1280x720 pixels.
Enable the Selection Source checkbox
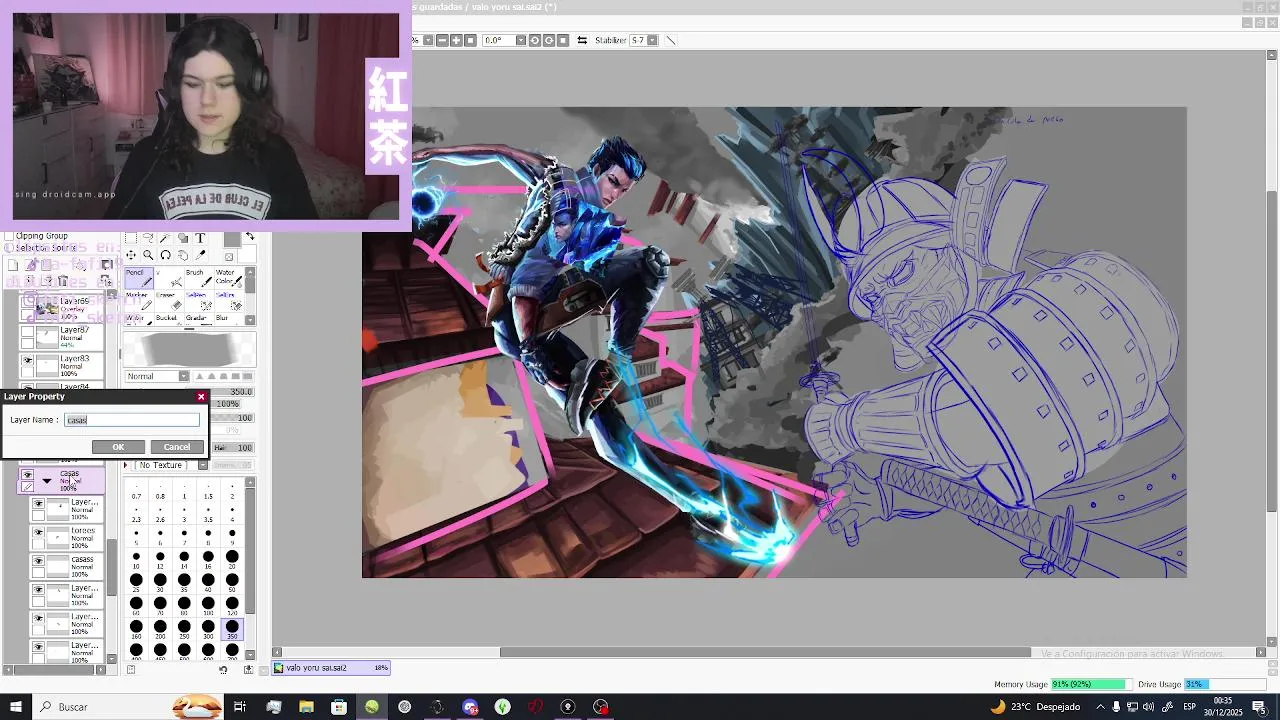click(9, 248)
